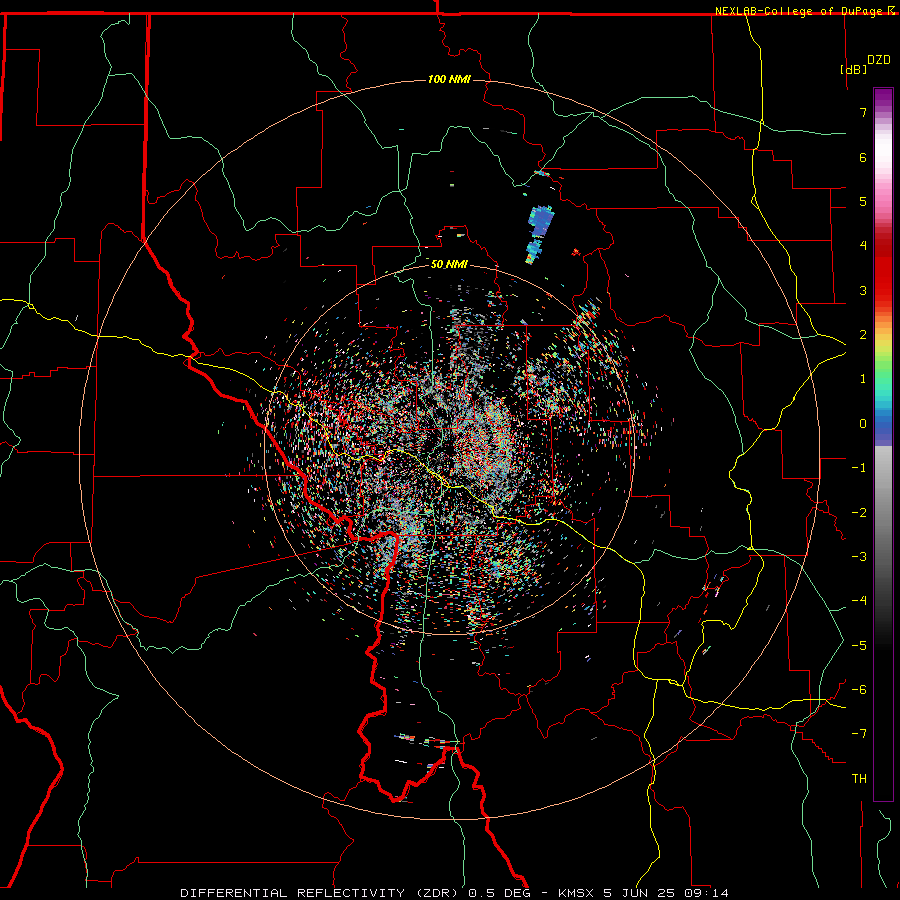Click the -6 value on color scale
The image size is (900, 900).
pyautogui.click(x=859, y=690)
